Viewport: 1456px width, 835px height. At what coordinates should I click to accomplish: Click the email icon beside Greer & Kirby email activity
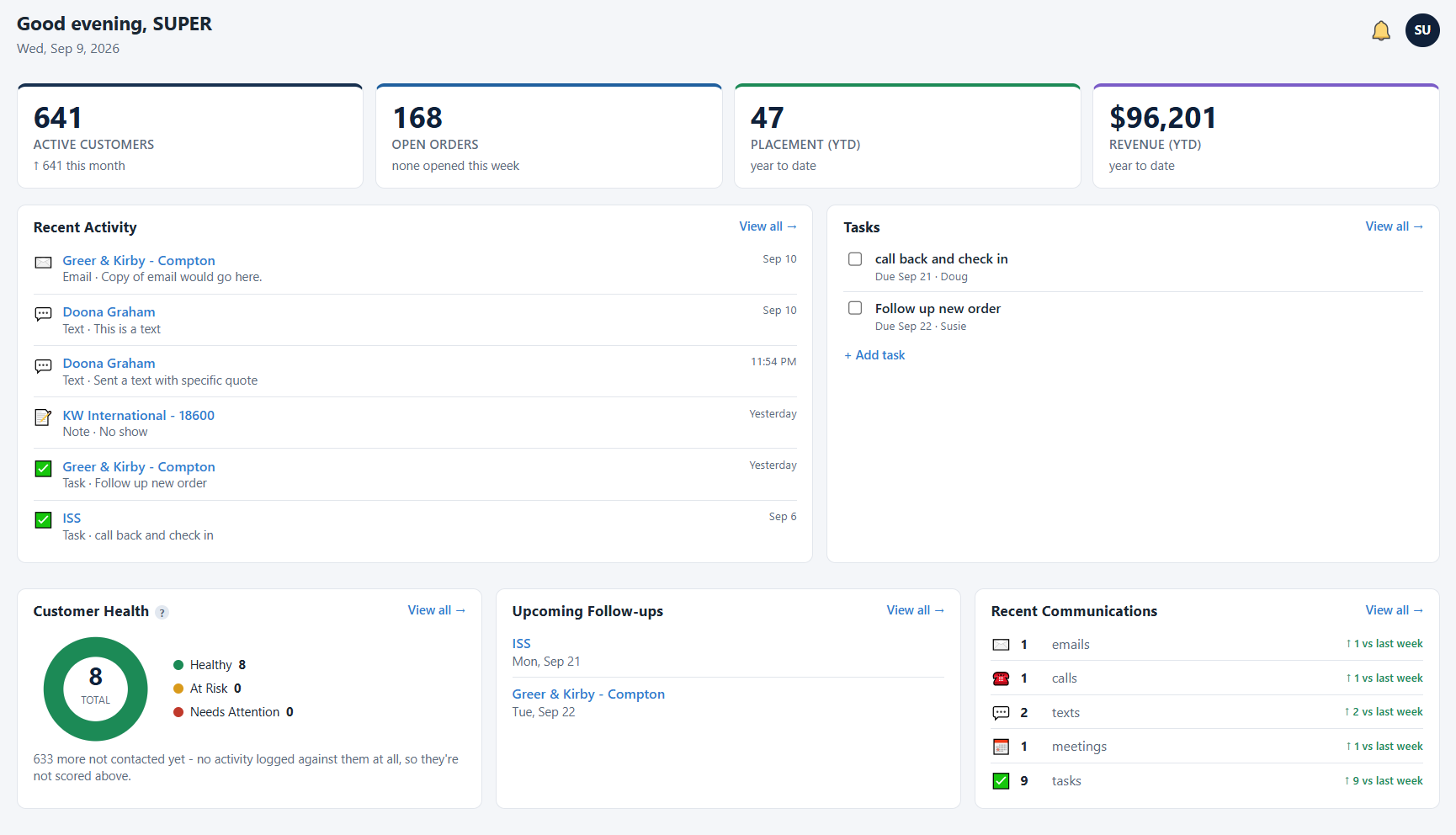tap(43, 263)
